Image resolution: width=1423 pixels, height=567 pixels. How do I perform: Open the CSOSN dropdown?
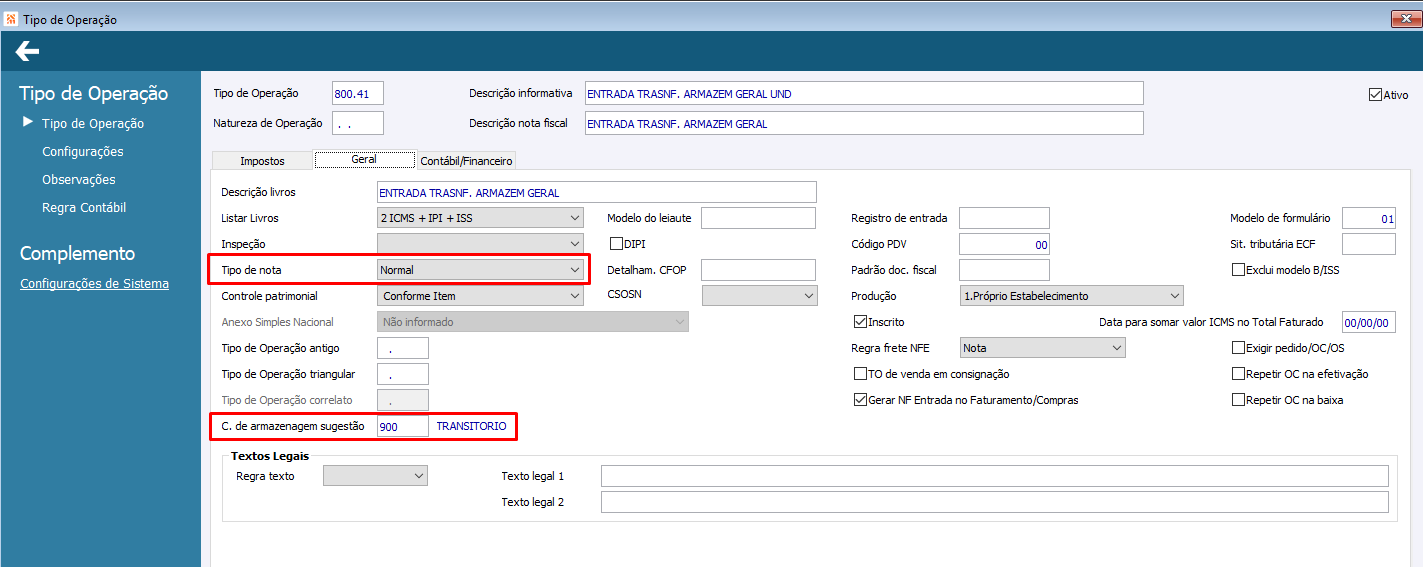tap(760, 296)
